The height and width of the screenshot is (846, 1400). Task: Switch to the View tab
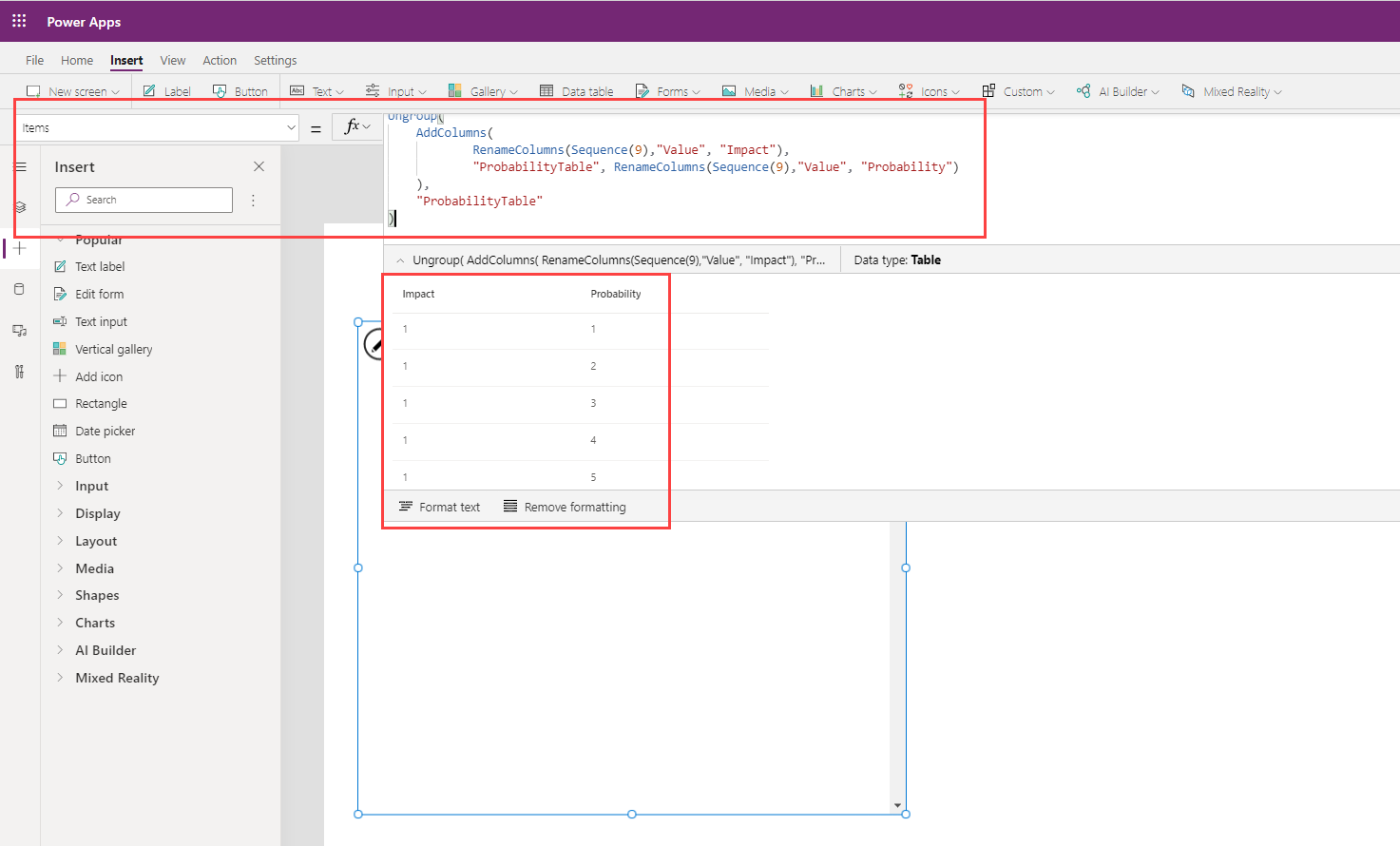[173, 60]
